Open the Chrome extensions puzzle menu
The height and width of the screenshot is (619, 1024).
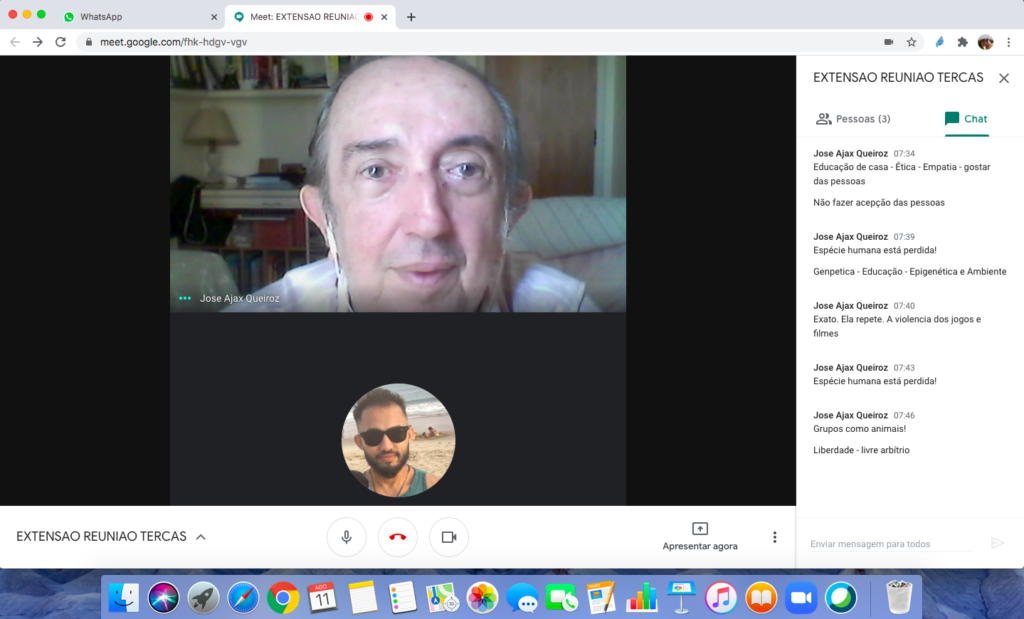pos(963,42)
